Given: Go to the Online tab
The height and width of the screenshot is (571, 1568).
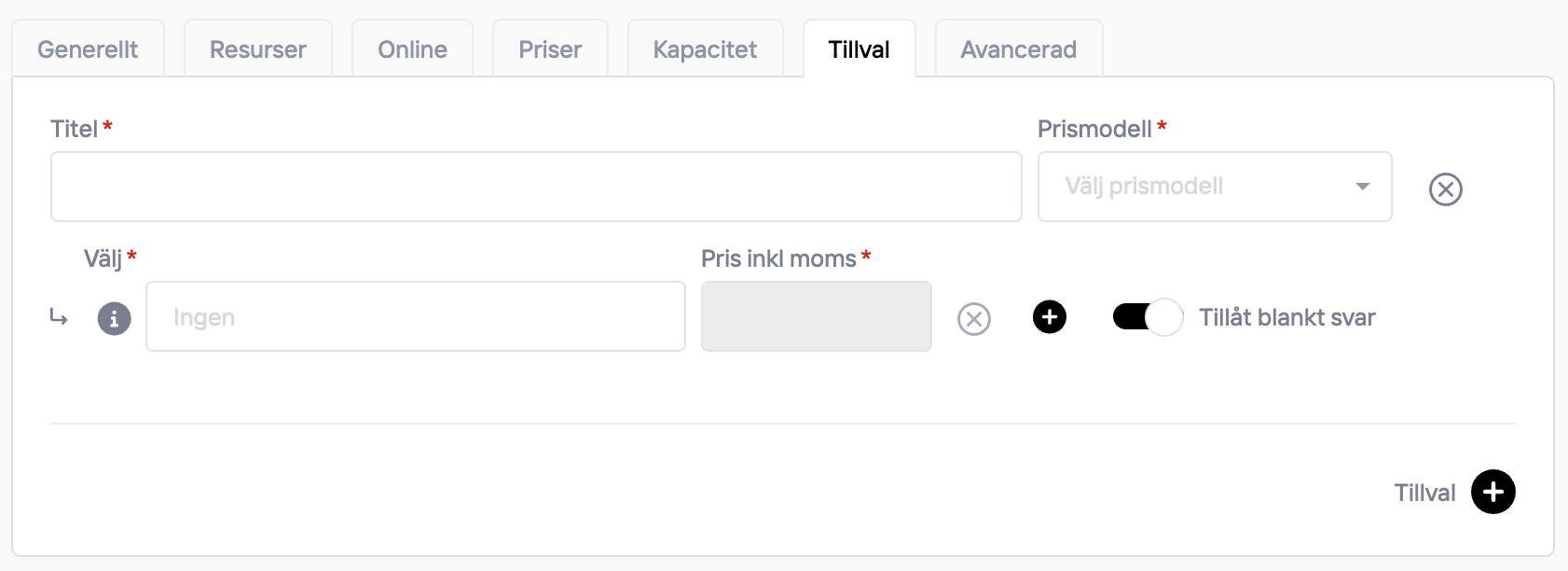Looking at the screenshot, I should click(x=412, y=49).
